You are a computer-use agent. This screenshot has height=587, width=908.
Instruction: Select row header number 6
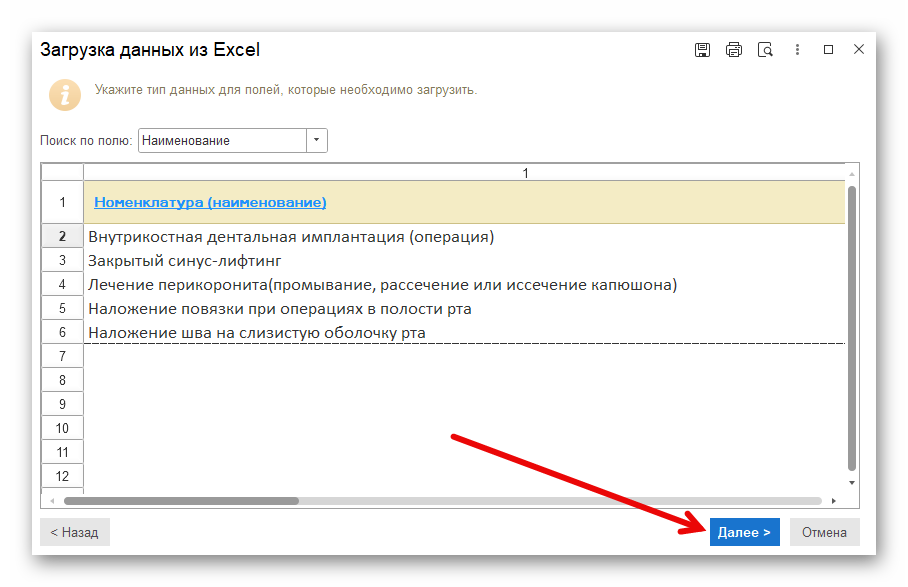(63, 332)
